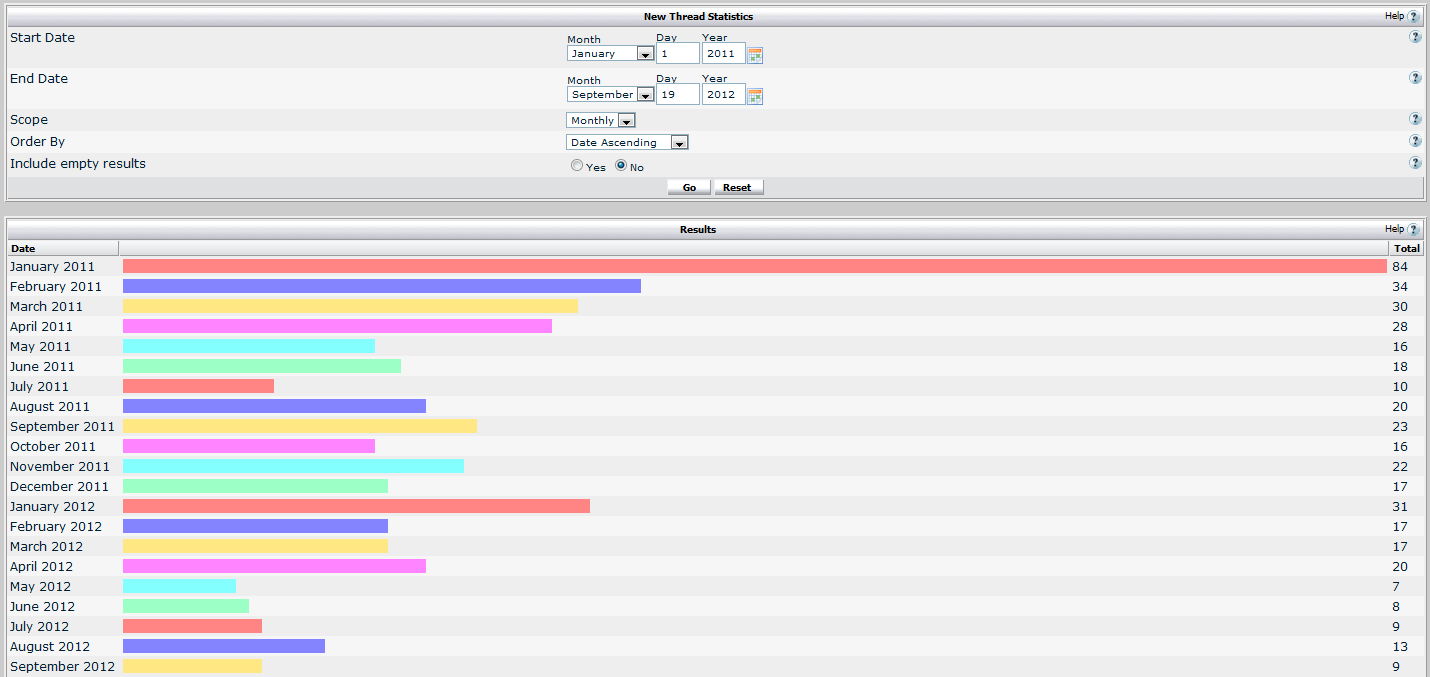
Task: Open the End Date calendar picker icon
Action: 755,96
